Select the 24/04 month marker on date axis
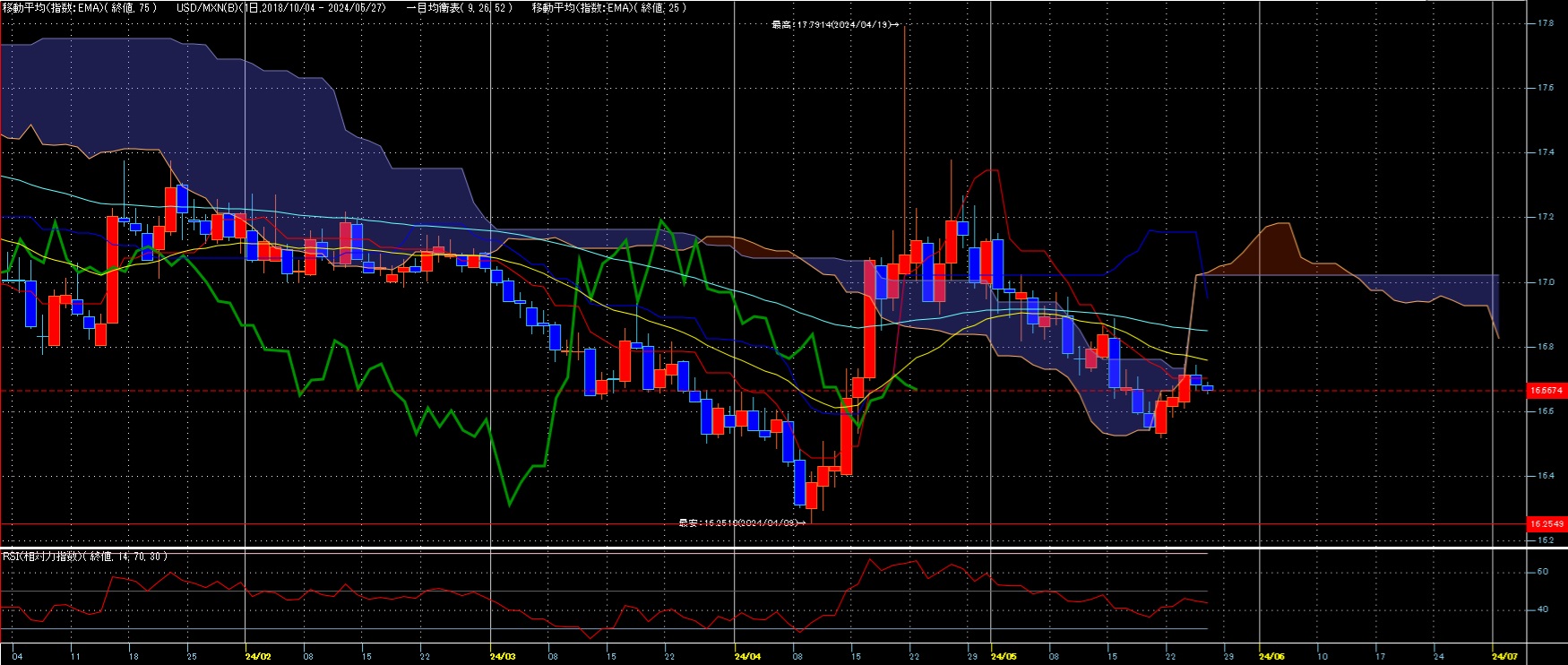The image size is (1568, 665). [748, 656]
